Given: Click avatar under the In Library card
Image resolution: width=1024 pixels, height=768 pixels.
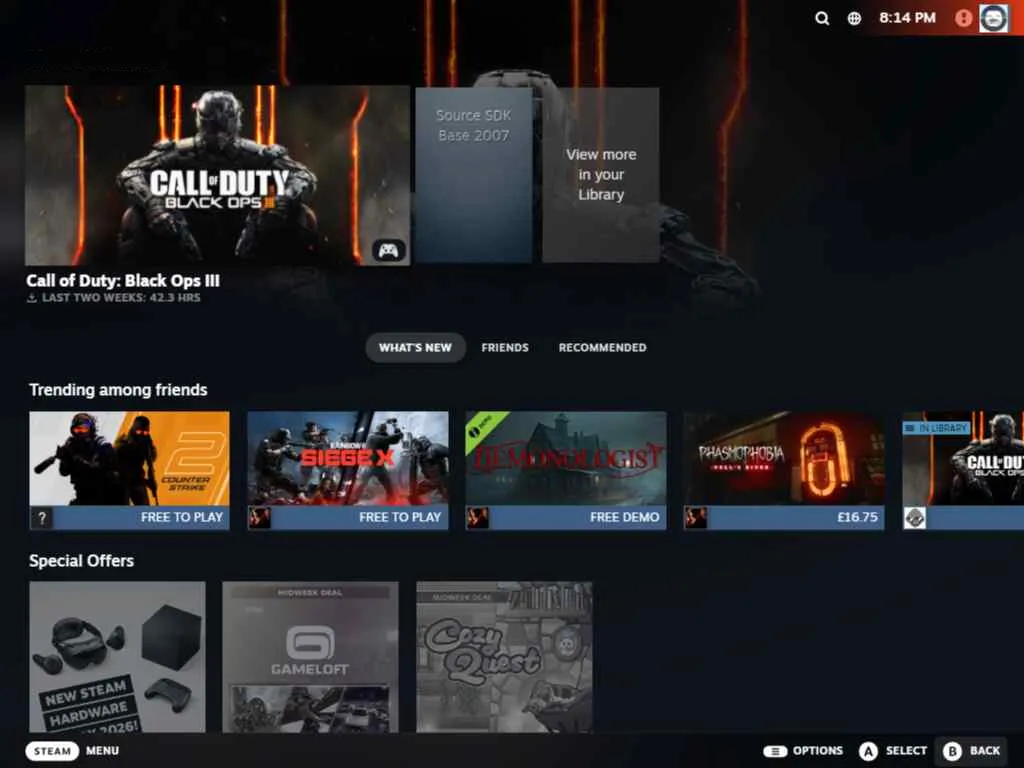Looking at the screenshot, I should click(x=914, y=519).
